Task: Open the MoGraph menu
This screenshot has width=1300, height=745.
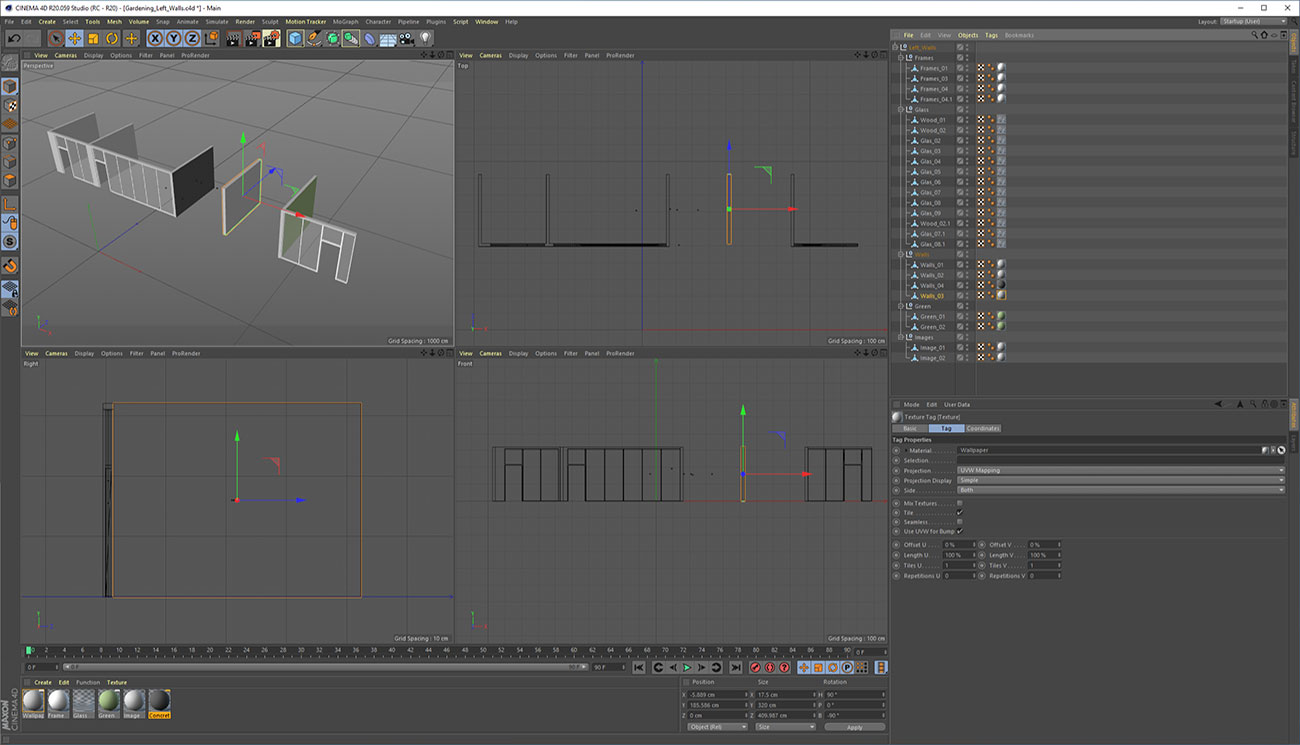Action: click(346, 21)
